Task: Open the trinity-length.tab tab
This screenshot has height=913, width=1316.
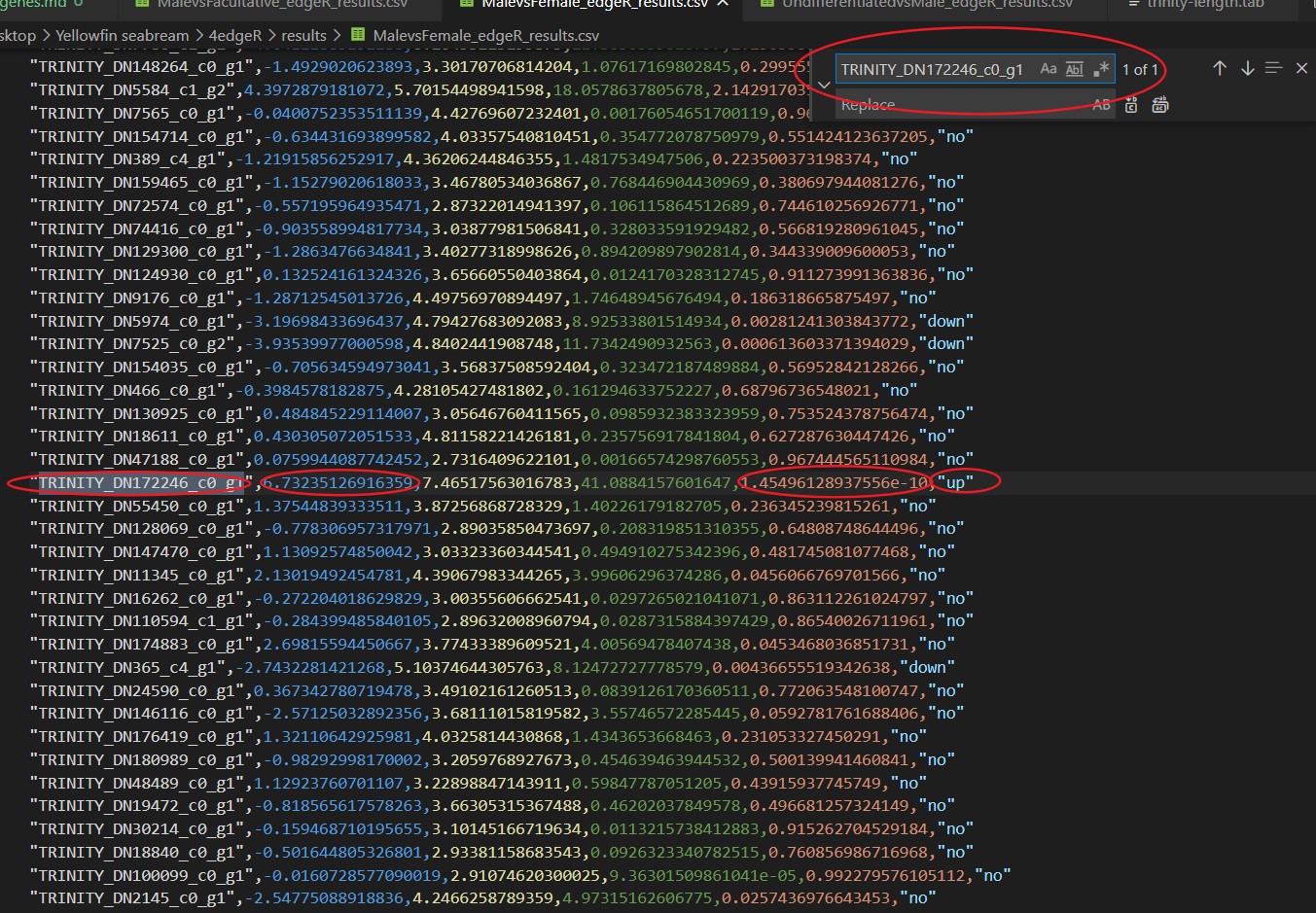Action: 1205,4
